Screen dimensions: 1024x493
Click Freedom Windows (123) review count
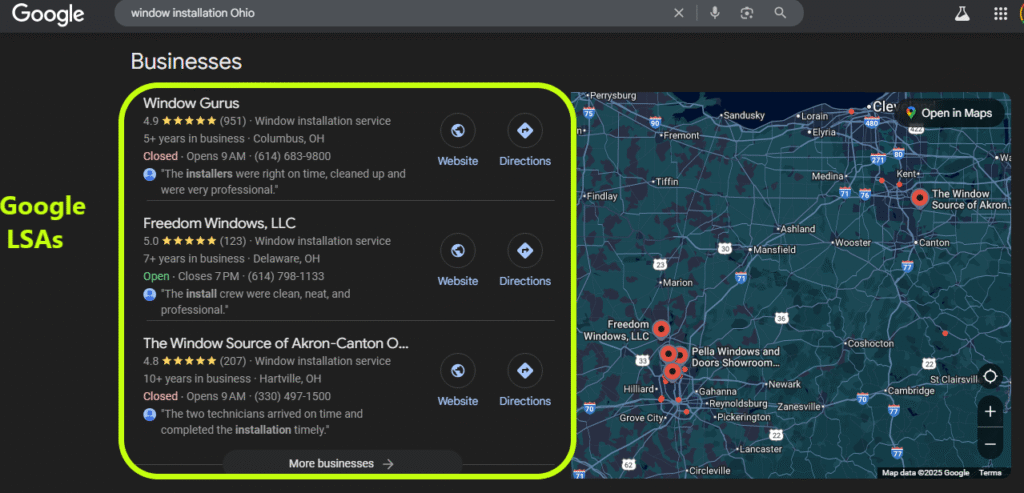[x=232, y=241]
